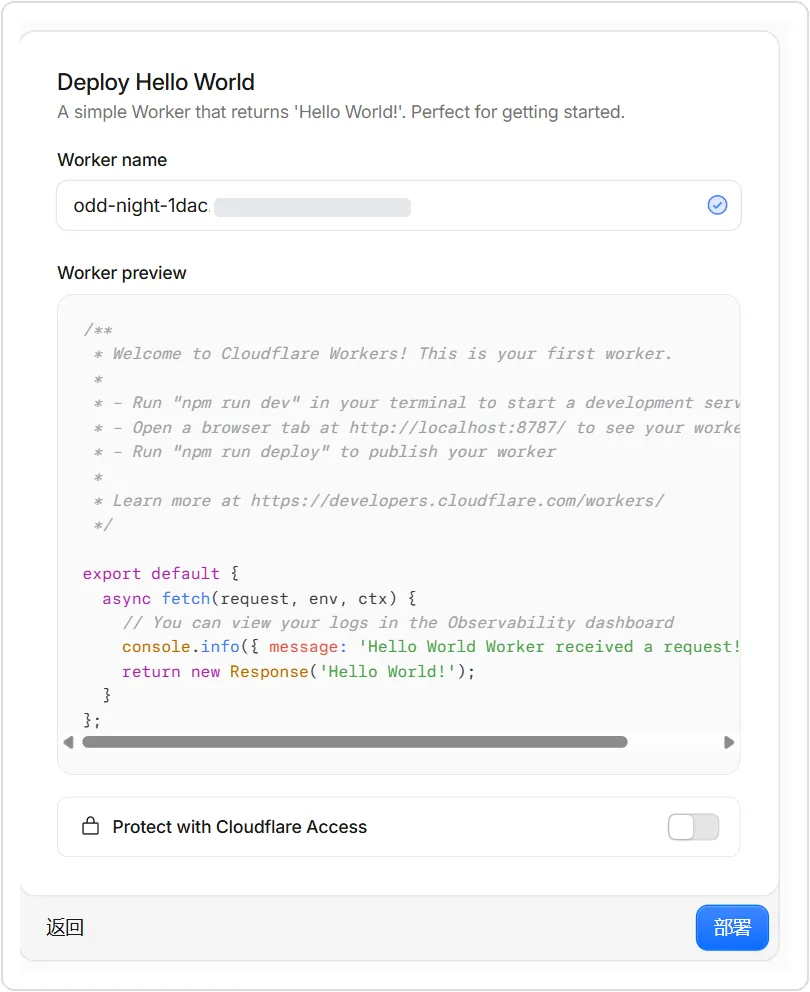
Task: Click the 'Deploy Hello World' heading
Action: point(156,82)
